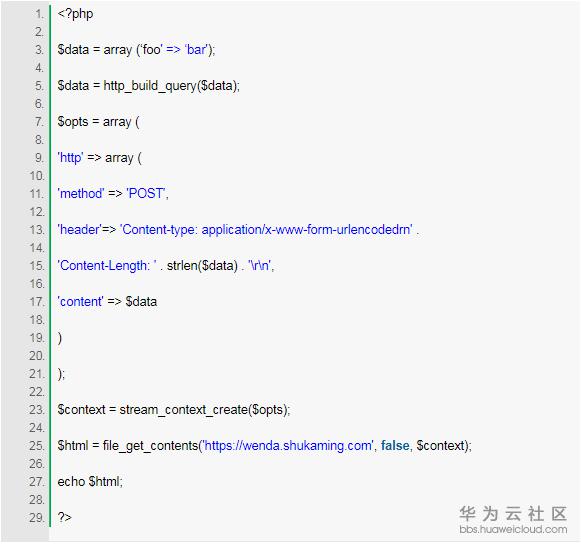The image size is (581, 544).
Task: Click the "'method' => 'POST'," line
Action: click(113, 193)
